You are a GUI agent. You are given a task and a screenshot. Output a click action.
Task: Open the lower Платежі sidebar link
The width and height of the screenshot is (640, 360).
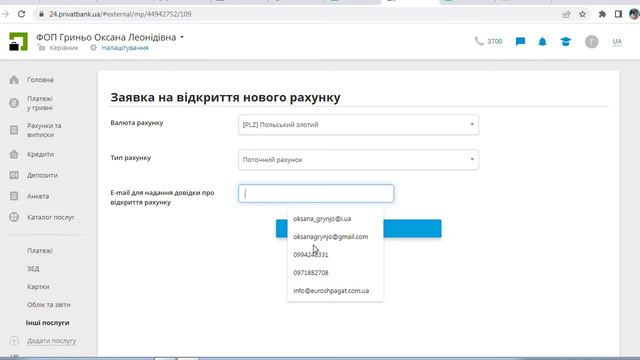(x=40, y=251)
